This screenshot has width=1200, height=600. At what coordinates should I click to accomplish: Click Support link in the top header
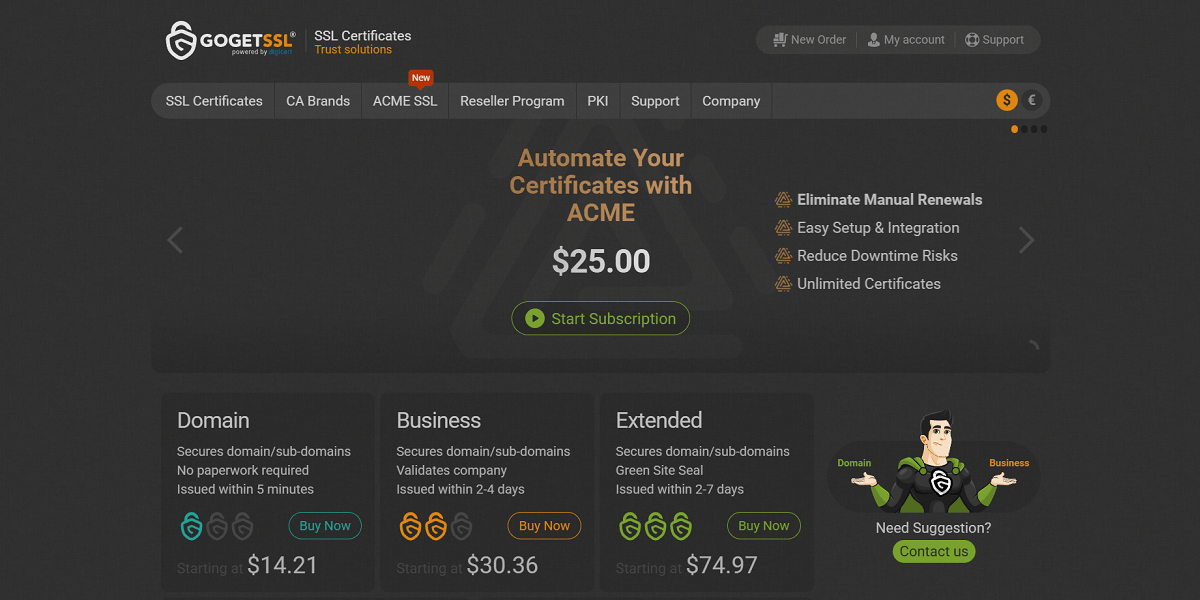995,40
